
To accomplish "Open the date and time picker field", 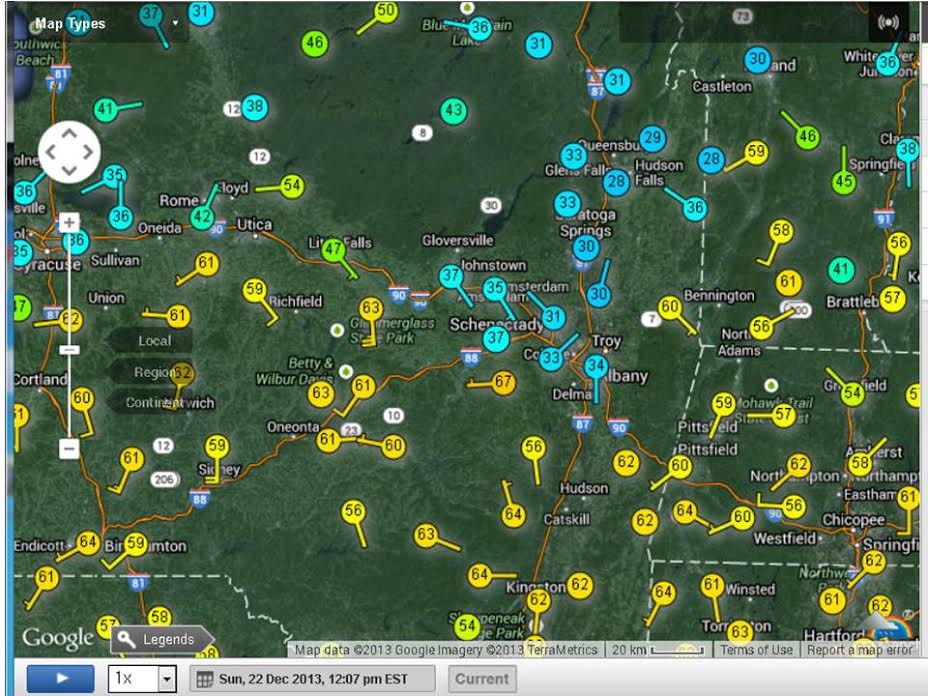I will (312, 679).
